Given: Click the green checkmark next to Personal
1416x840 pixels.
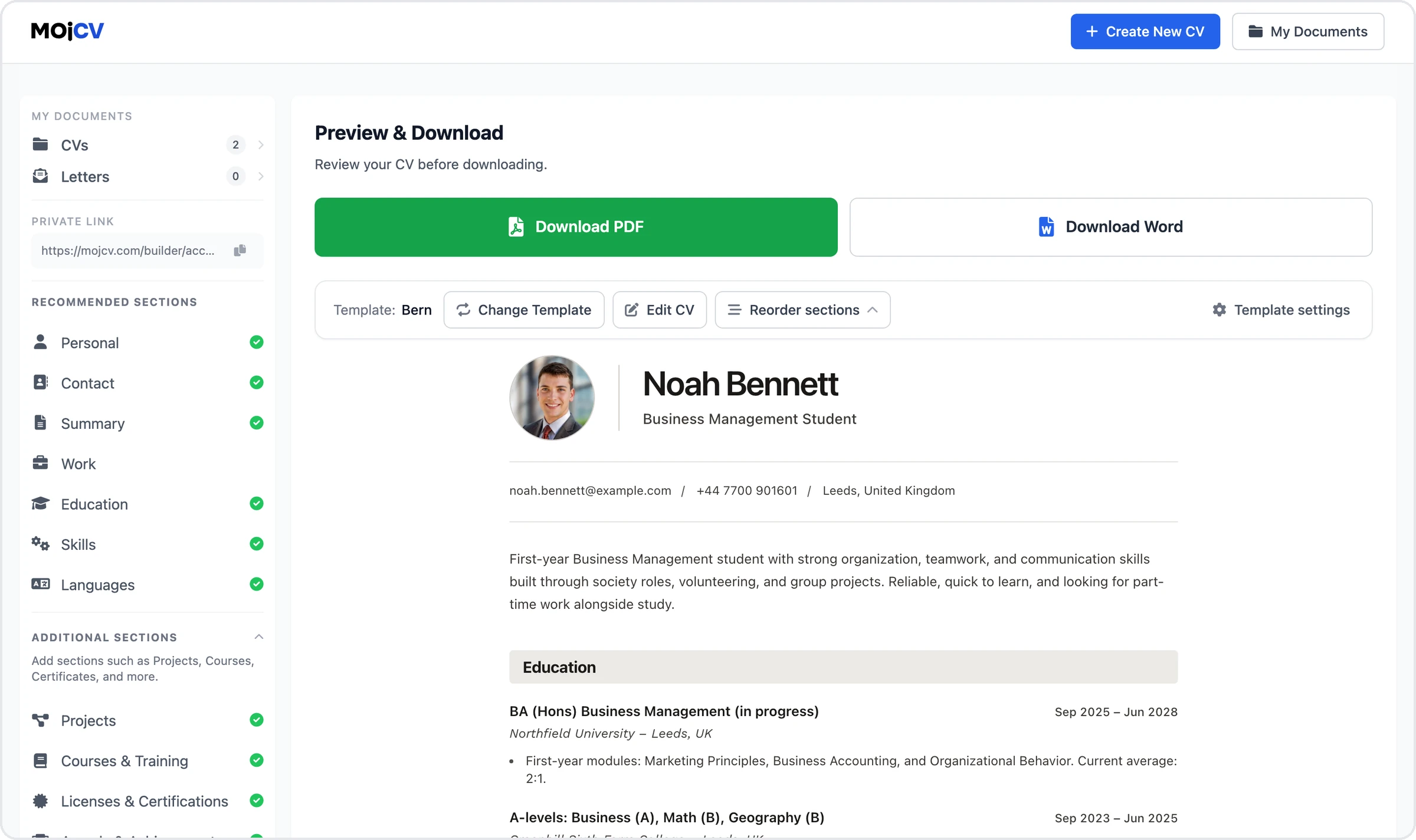Looking at the screenshot, I should tap(256, 342).
